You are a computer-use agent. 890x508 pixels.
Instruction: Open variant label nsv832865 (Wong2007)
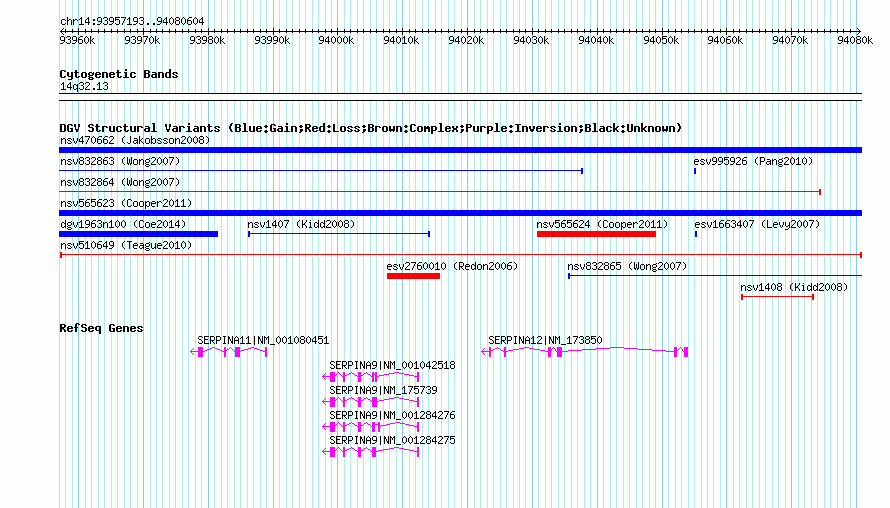(x=627, y=266)
